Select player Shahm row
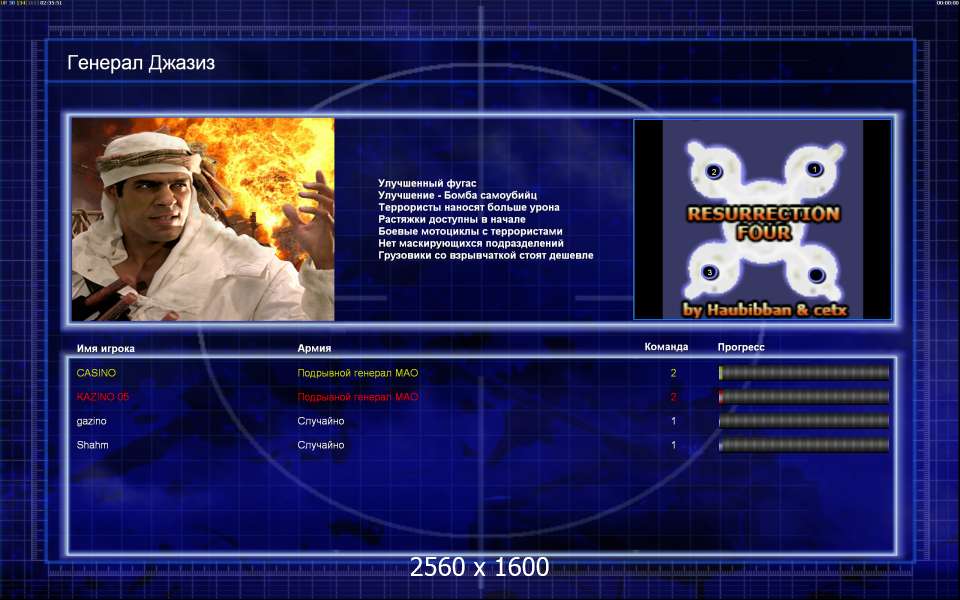The width and height of the screenshot is (960, 600). click(482, 445)
